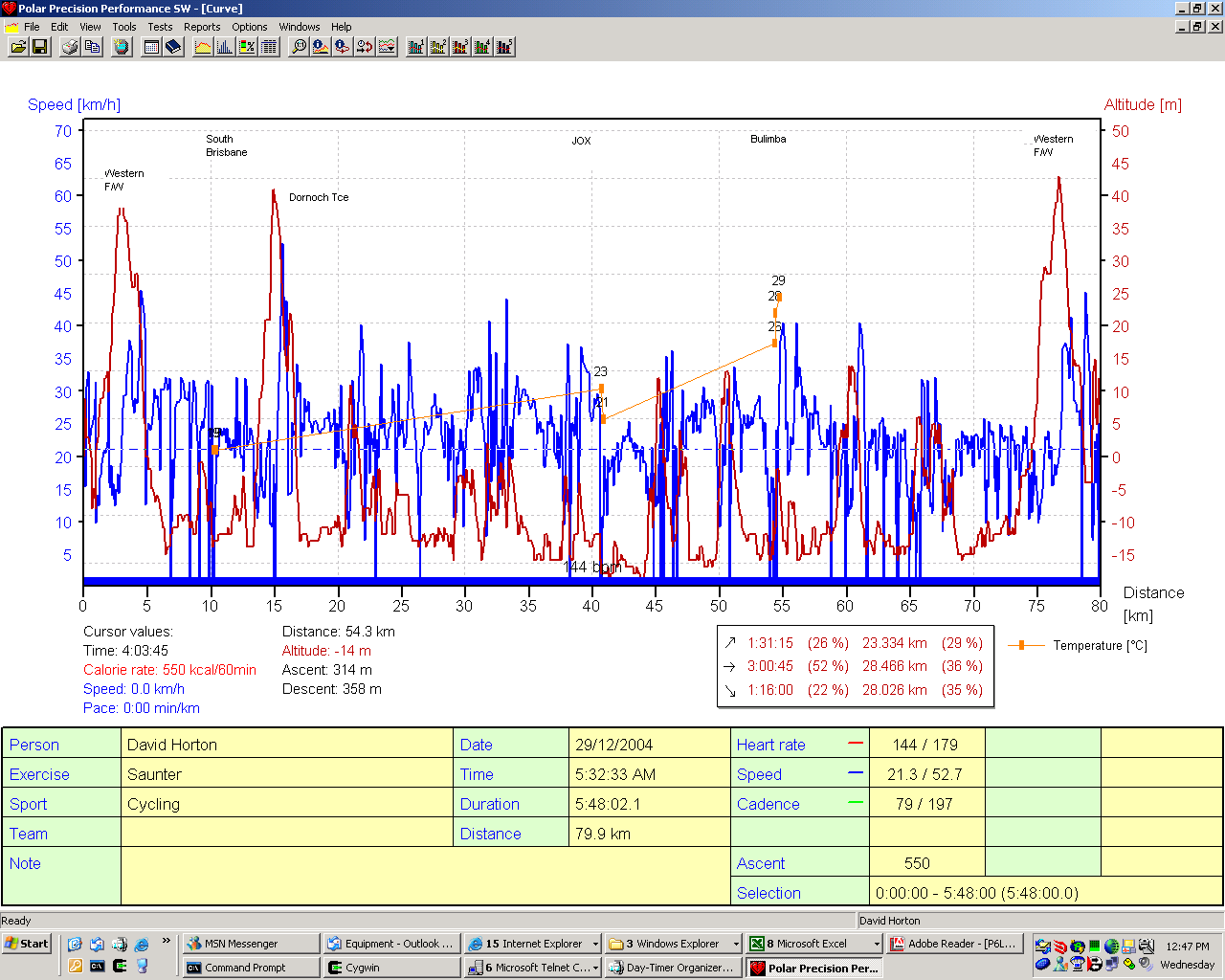Open the Tests menu
1225x980 pixels.
tap(160, 27)
